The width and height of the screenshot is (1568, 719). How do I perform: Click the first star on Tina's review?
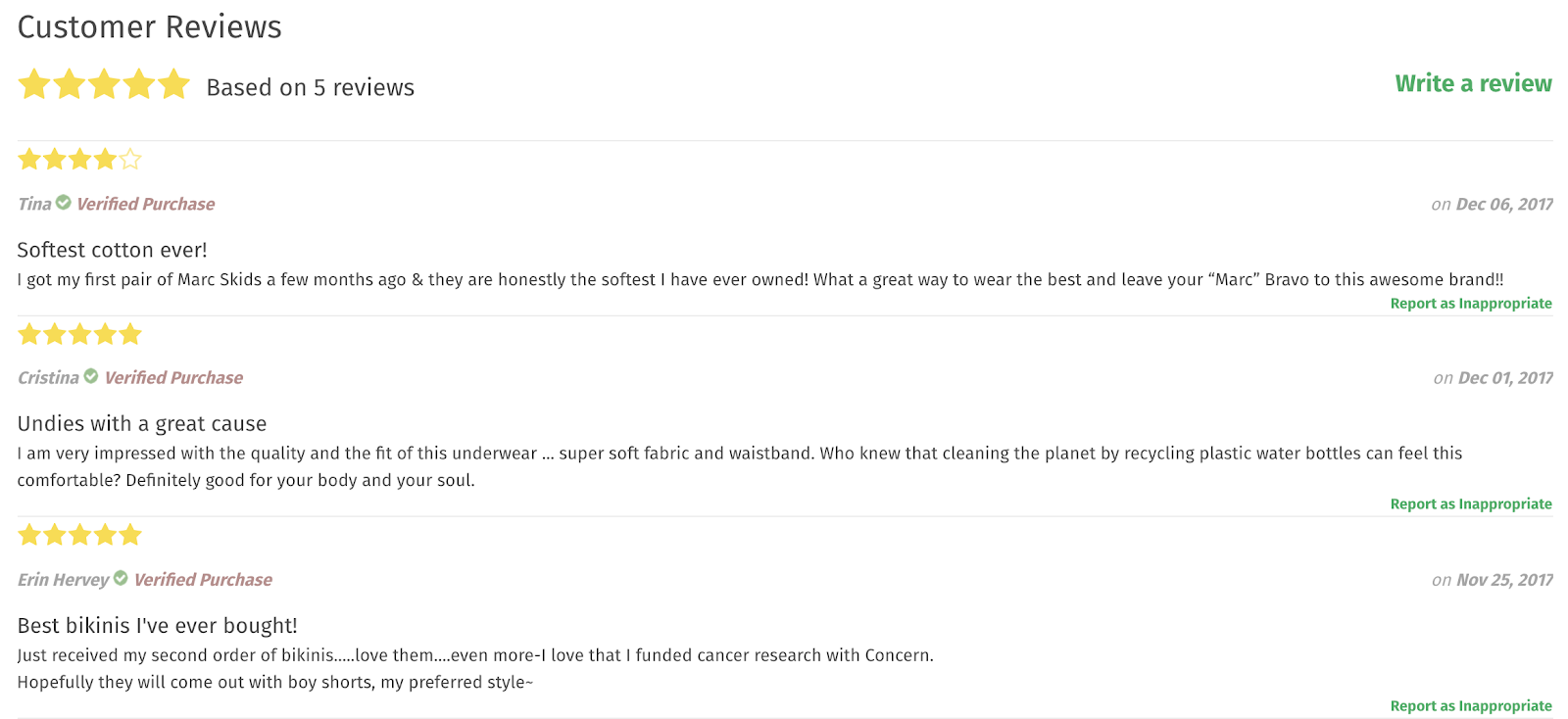(x=29, y=159)
